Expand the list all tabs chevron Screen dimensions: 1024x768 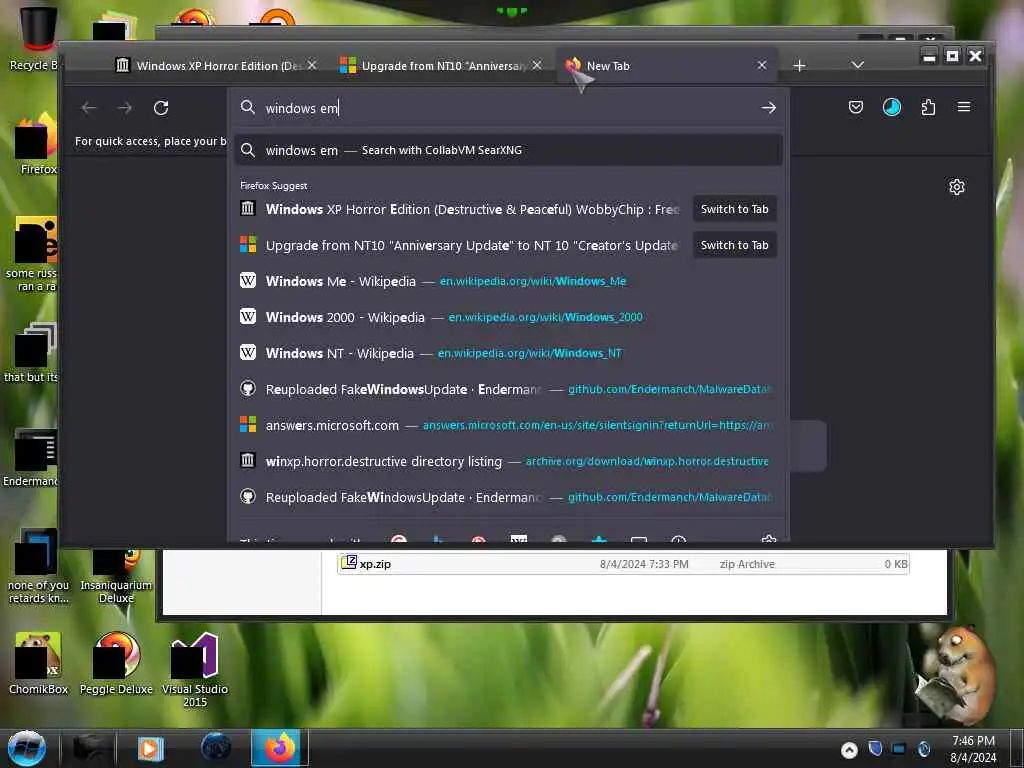coord(858,65)
